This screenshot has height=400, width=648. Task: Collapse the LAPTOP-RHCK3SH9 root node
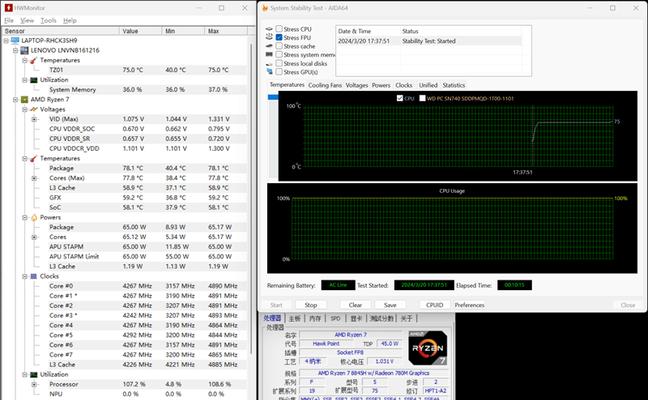pos(6,40)
